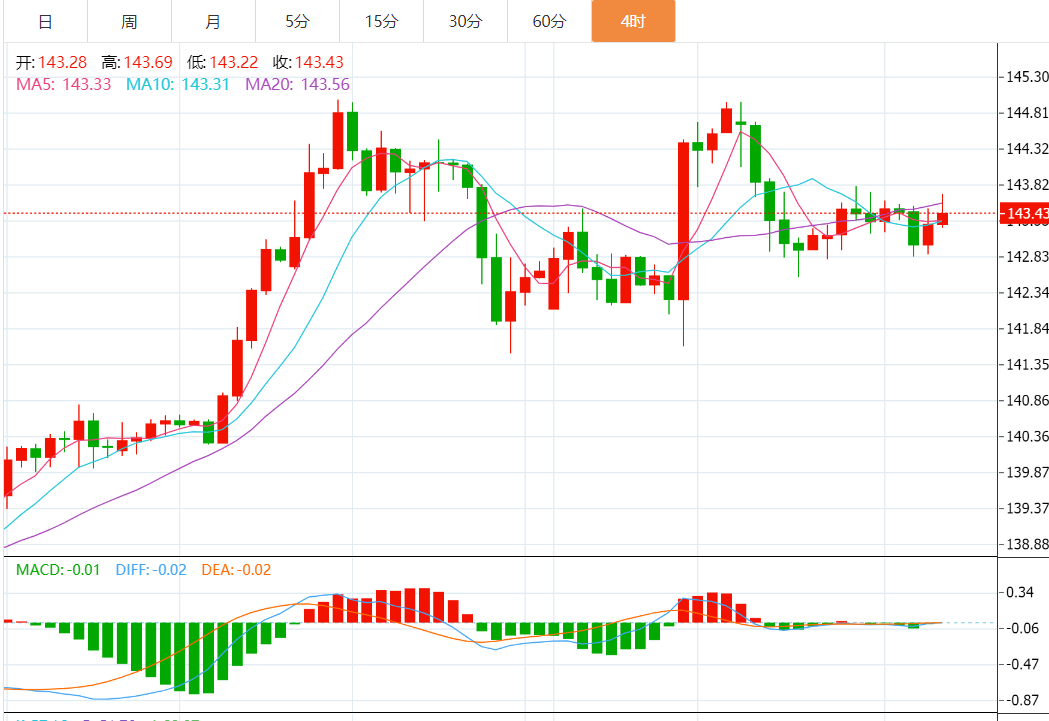Click the DEA: -0.02 indicator label
Image resolution: width=1049 pixels, height=721 pixels.
tap(236, 570)
